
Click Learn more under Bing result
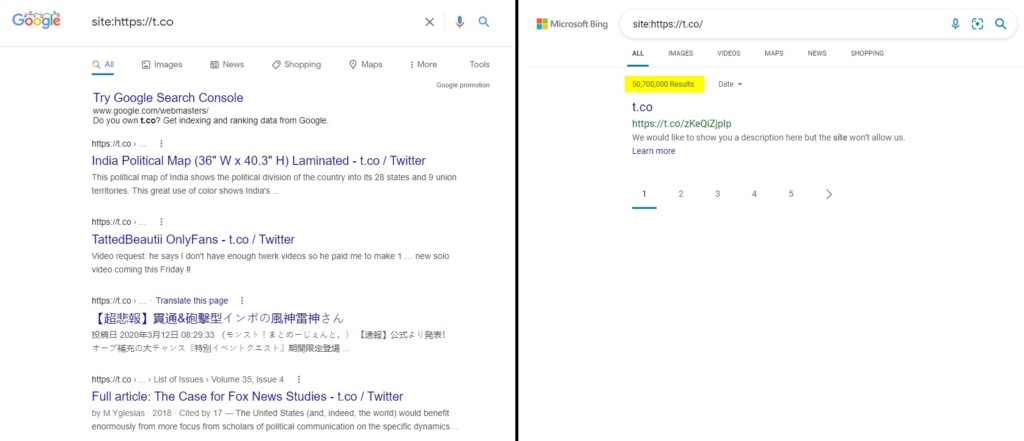point(654,151)
